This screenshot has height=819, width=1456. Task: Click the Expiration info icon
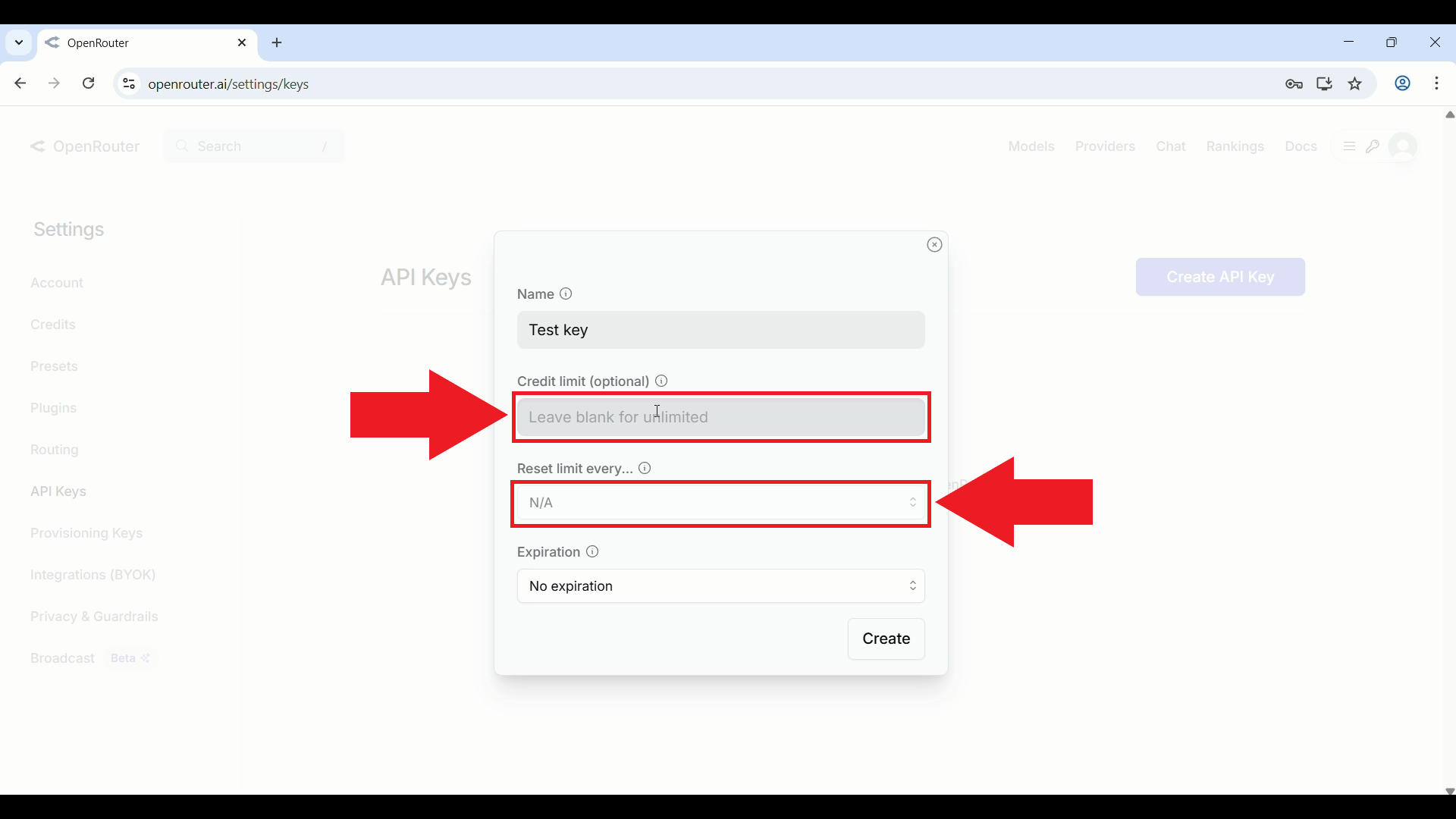[591, 551]
